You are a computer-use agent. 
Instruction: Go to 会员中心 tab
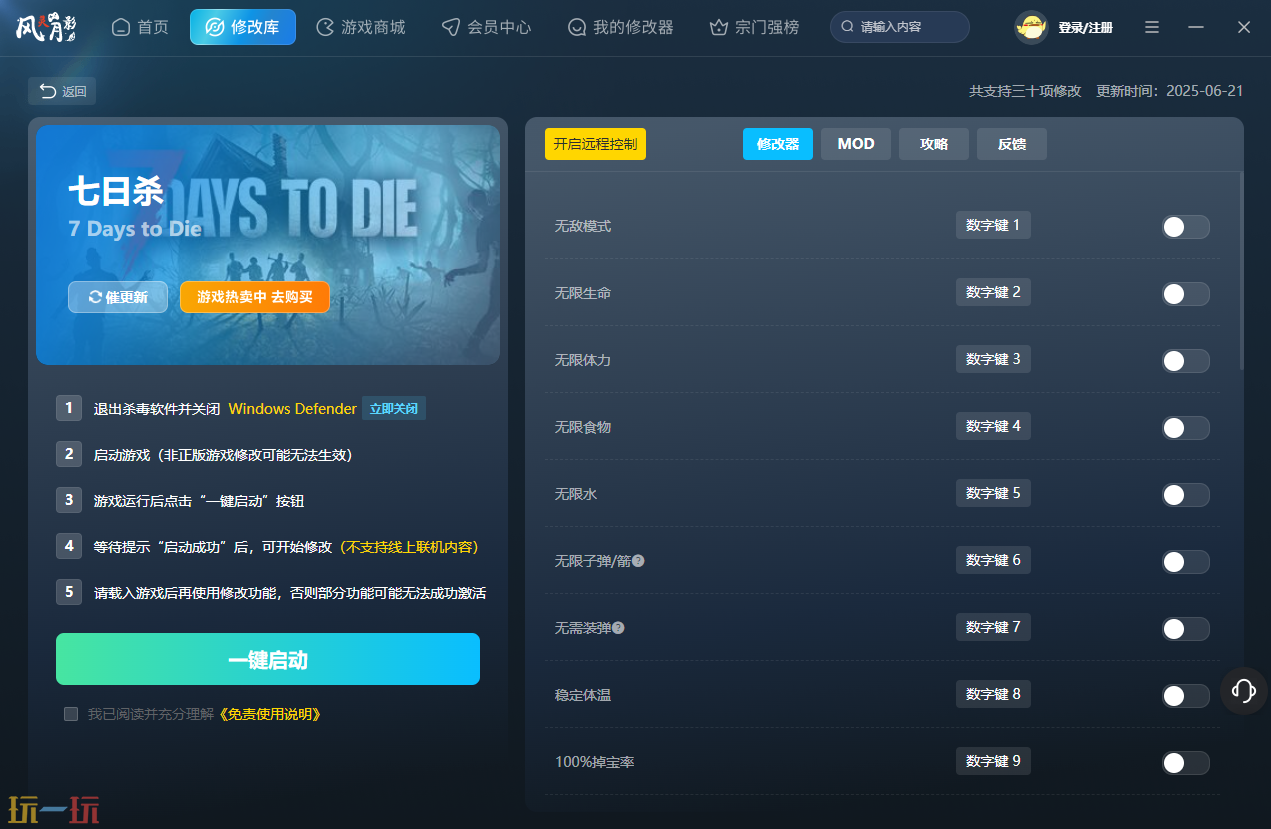point(487,27)
